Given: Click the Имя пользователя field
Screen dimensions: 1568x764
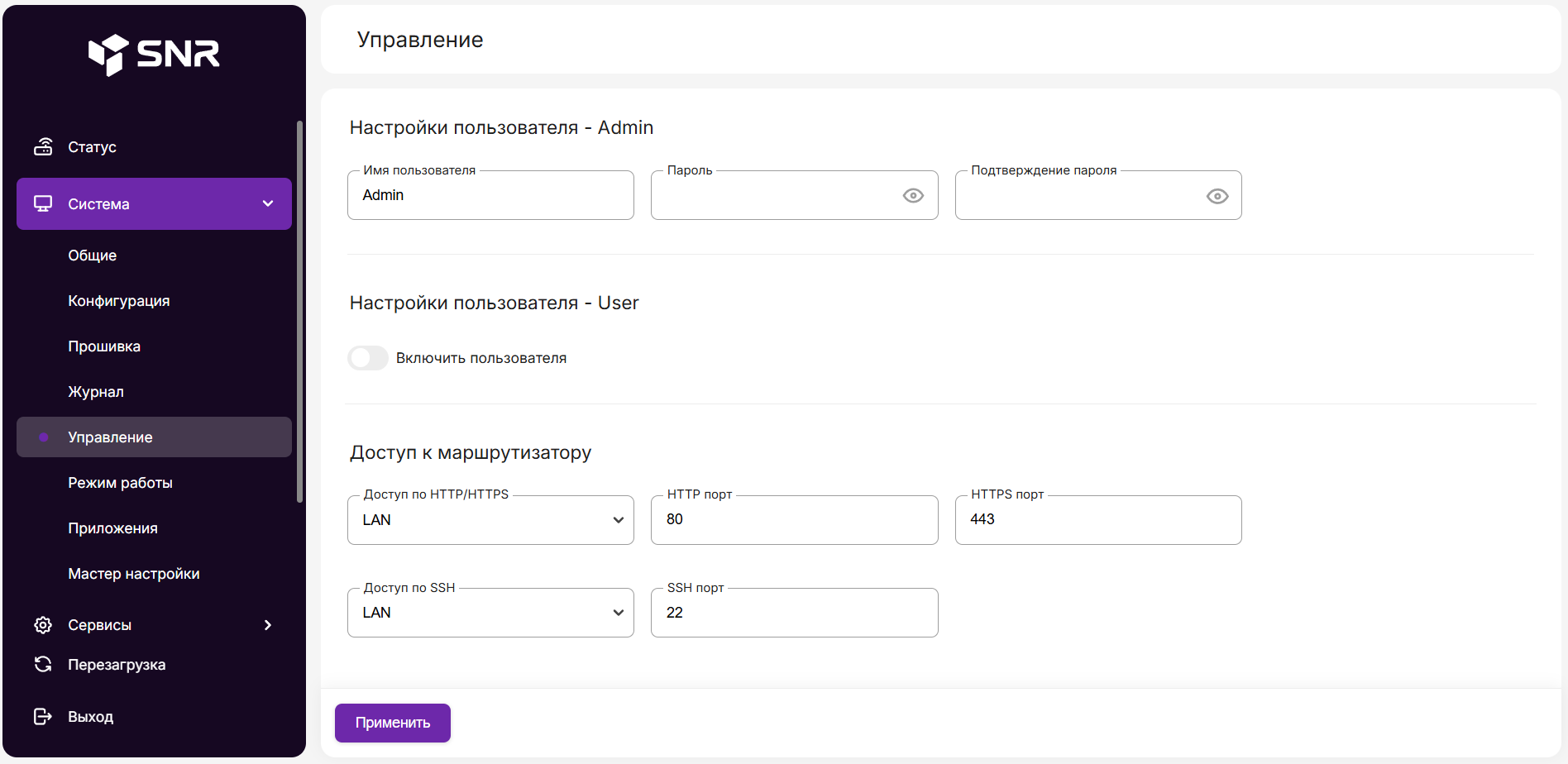Looking at the screenshot, I should [490, 195].
